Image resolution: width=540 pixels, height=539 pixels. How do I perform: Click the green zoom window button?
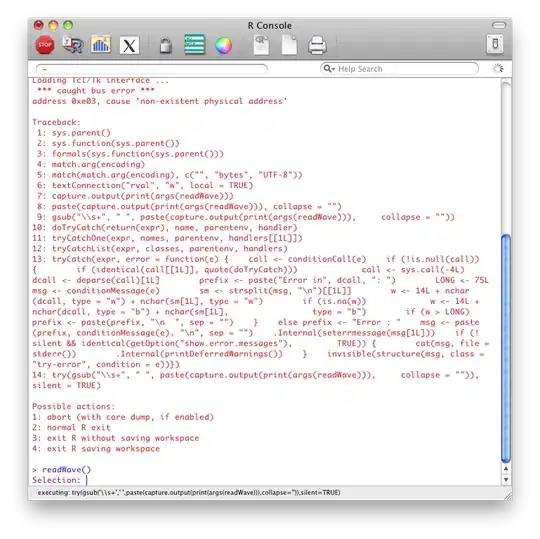click(68, 25)
